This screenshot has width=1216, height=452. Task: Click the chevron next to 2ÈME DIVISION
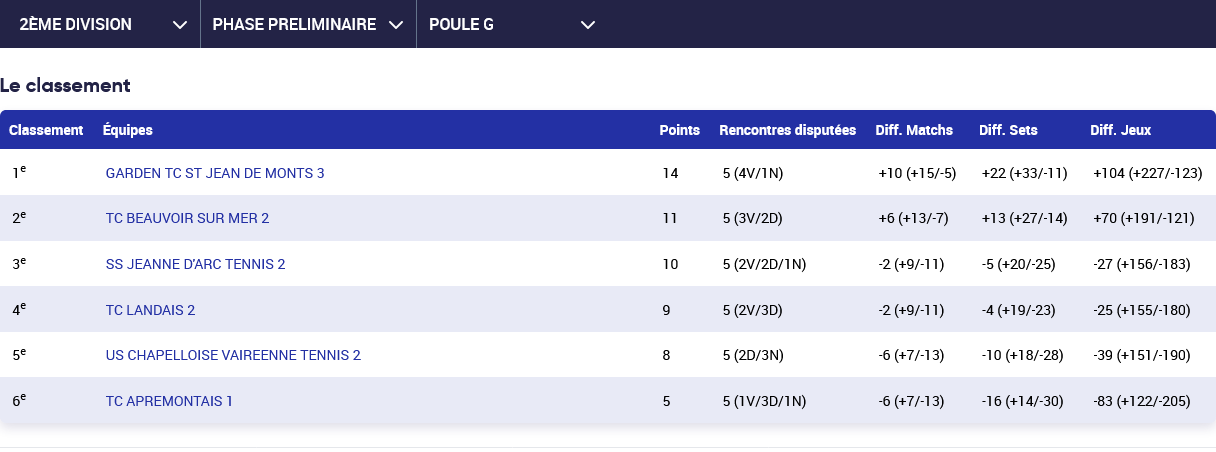point(180,25)
